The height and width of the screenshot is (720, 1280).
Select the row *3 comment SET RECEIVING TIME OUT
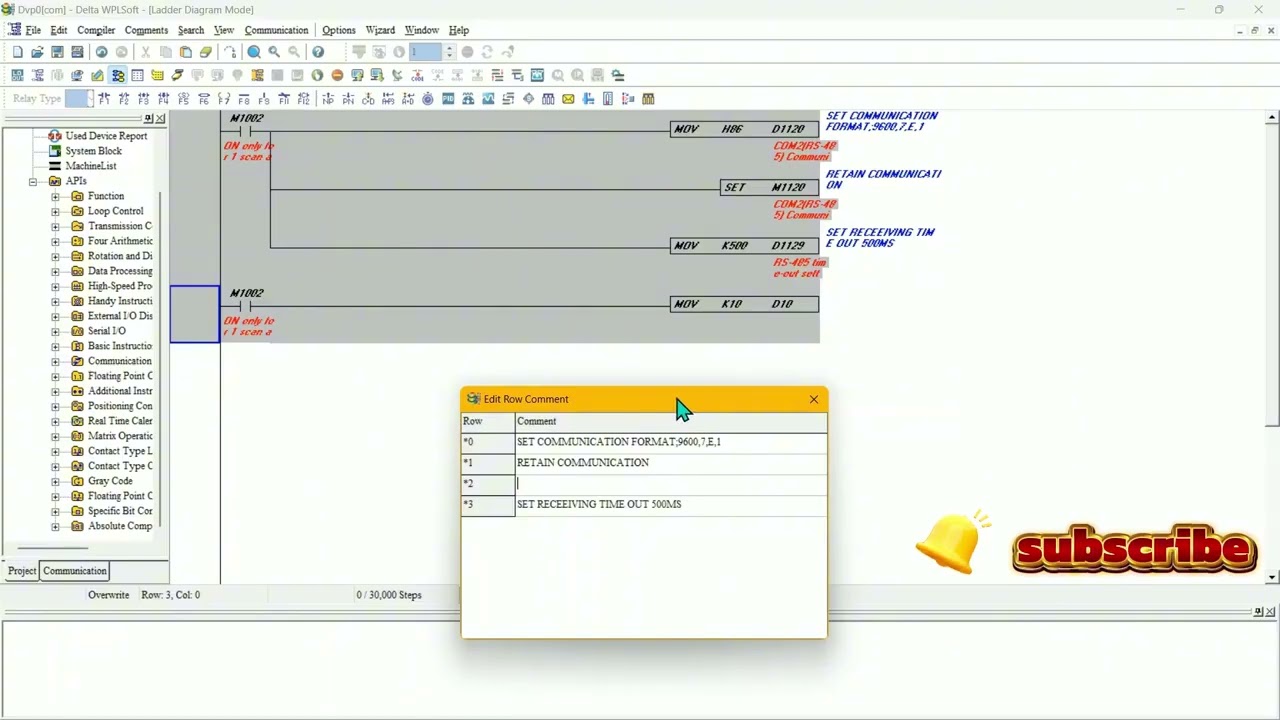671,505
